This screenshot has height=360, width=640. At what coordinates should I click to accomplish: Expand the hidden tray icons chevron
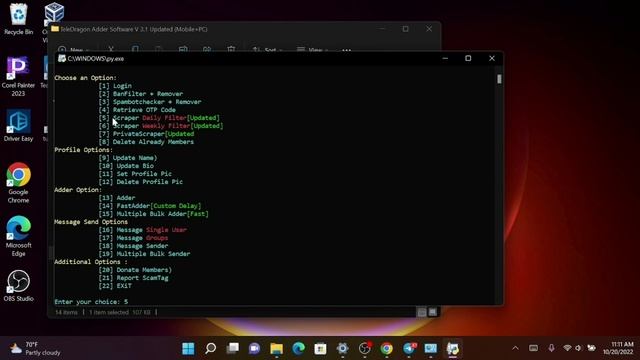[x=516, y=348]
